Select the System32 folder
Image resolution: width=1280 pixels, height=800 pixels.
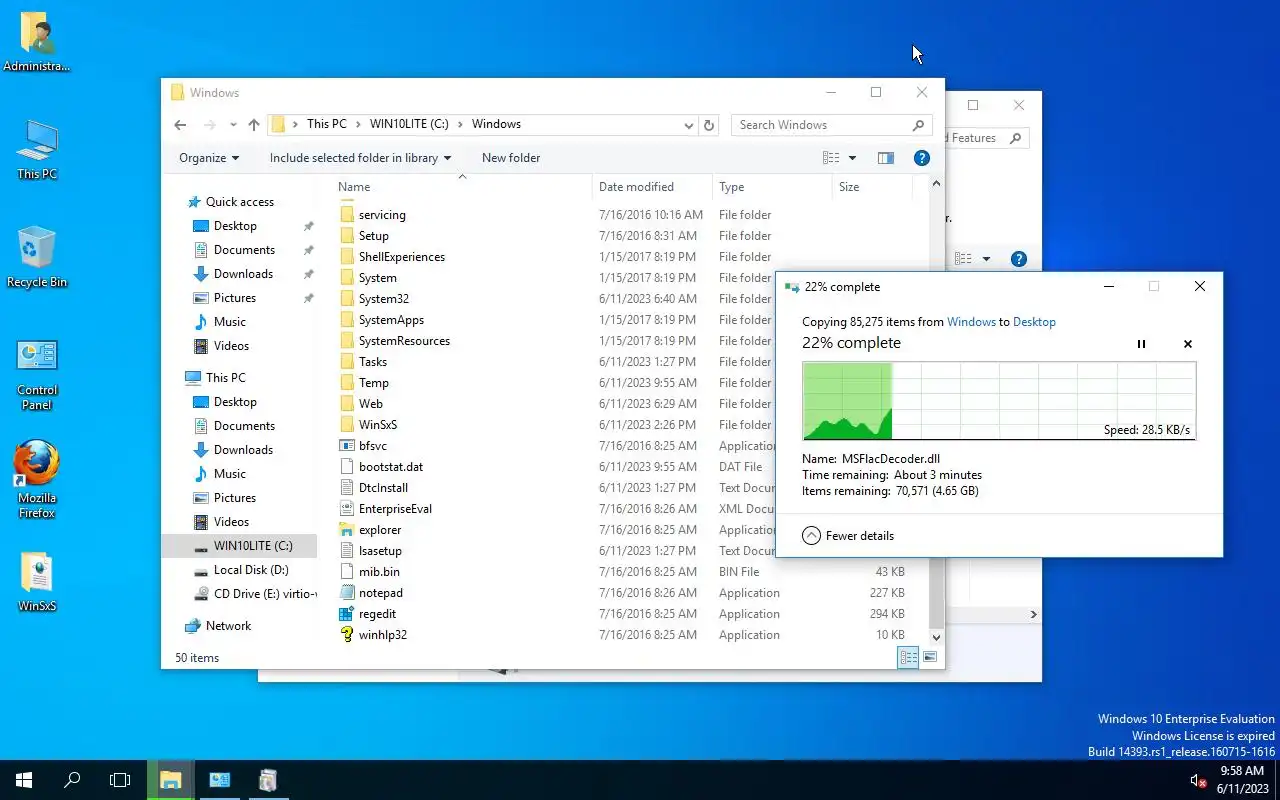pyautogui.click(x=384, y=299)
